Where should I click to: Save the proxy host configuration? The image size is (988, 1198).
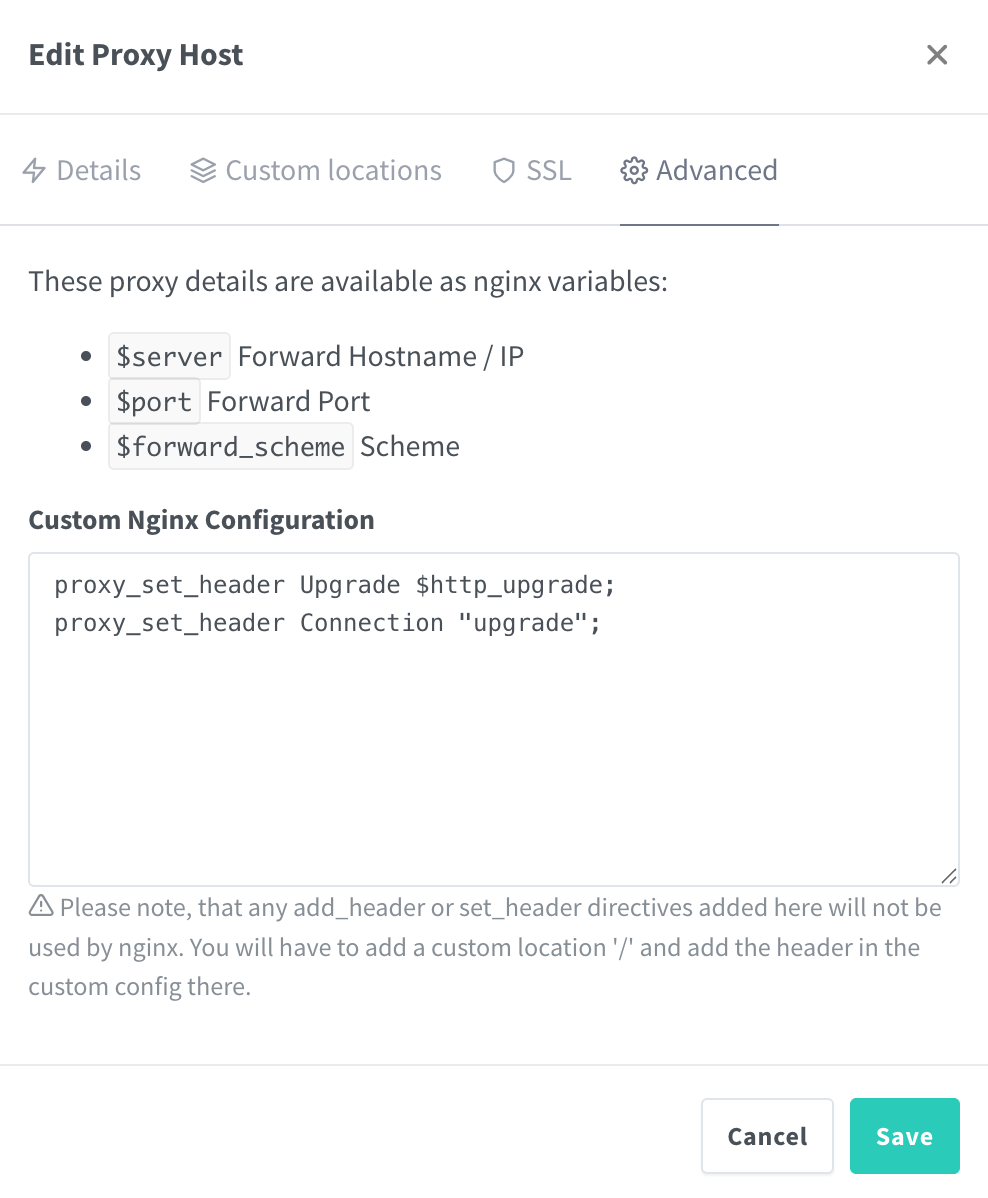pyautogui.click(x=904, y=1136)
